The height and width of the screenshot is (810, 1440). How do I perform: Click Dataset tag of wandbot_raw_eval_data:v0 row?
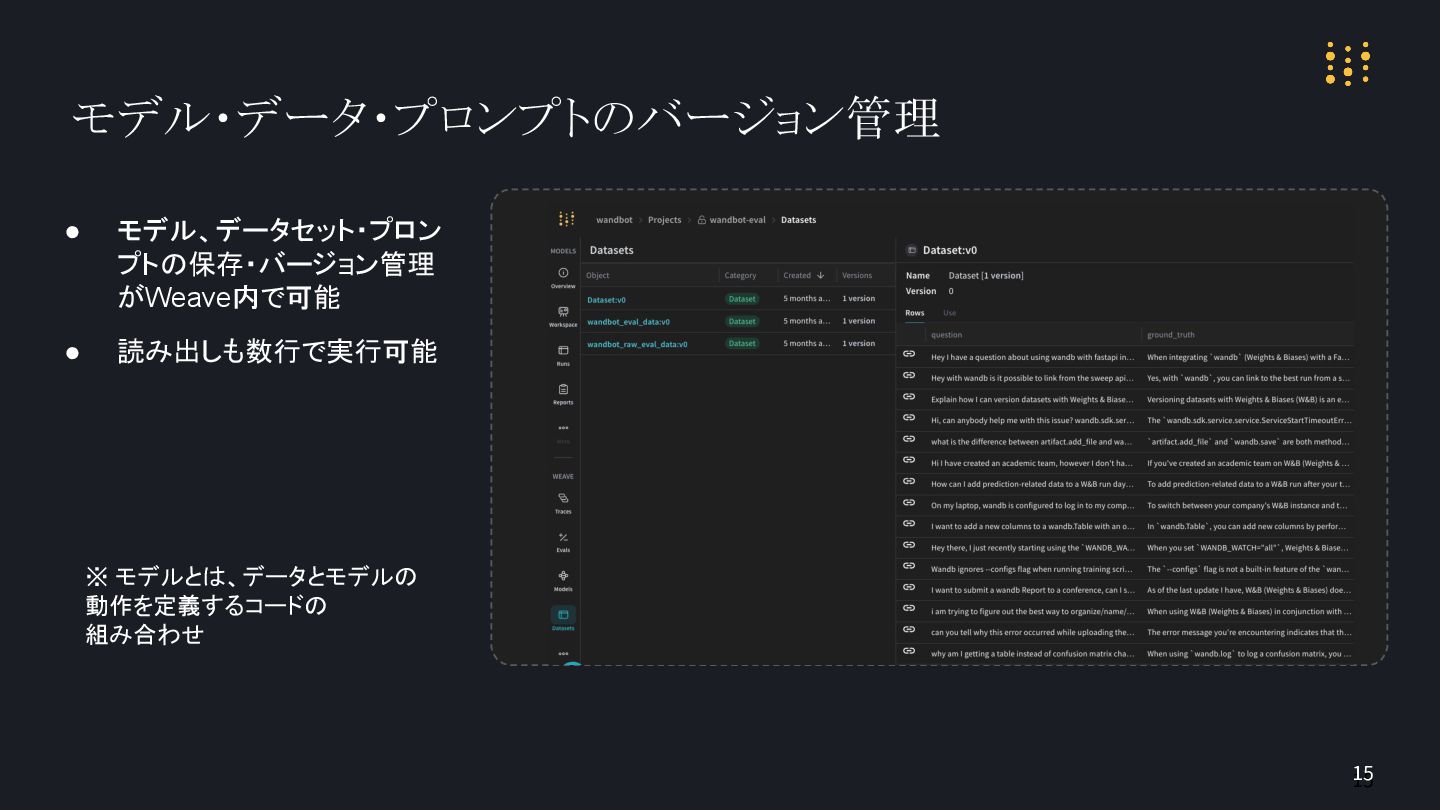(742, 343)
